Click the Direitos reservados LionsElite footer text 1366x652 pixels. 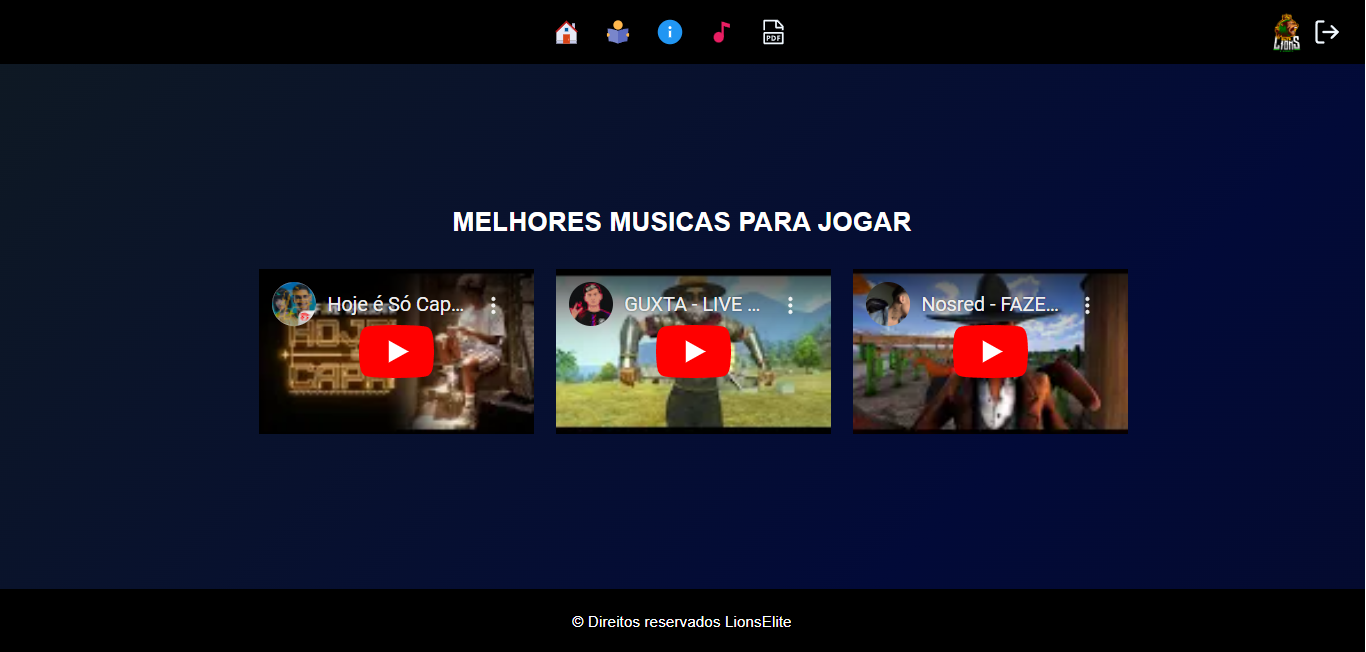pos(682,621)
